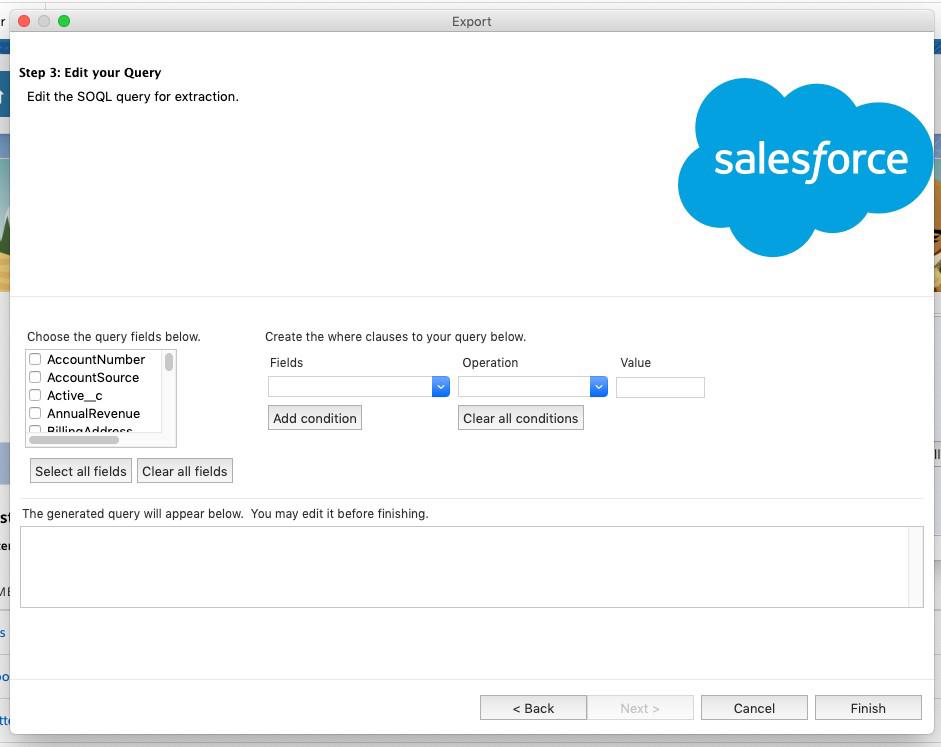Click the green zoom window button
This screenshot has height=747, width=941.
pyautogui.click(x=64, y=21)
